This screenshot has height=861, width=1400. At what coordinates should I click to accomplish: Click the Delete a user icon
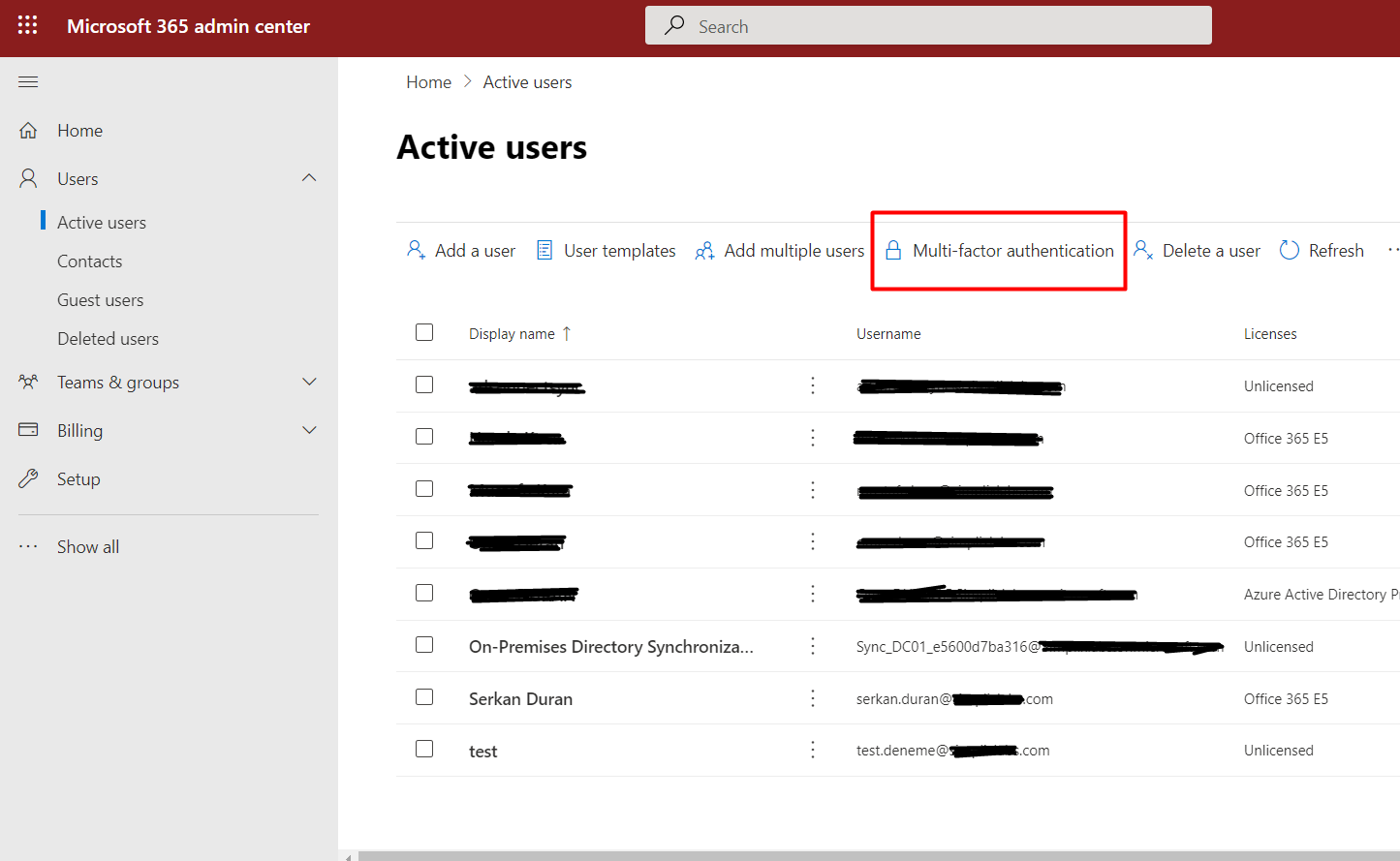1143,250
